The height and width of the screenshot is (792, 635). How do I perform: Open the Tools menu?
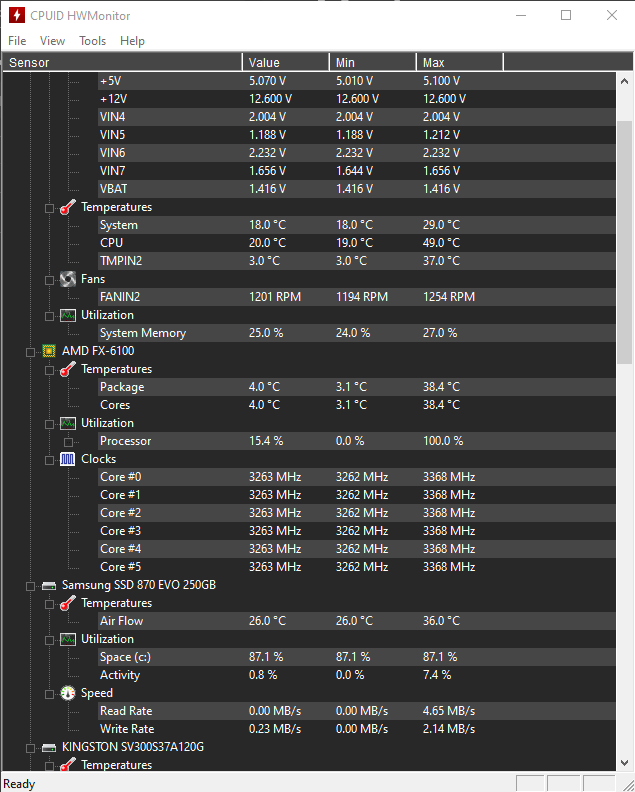click(x=92, y=41)
